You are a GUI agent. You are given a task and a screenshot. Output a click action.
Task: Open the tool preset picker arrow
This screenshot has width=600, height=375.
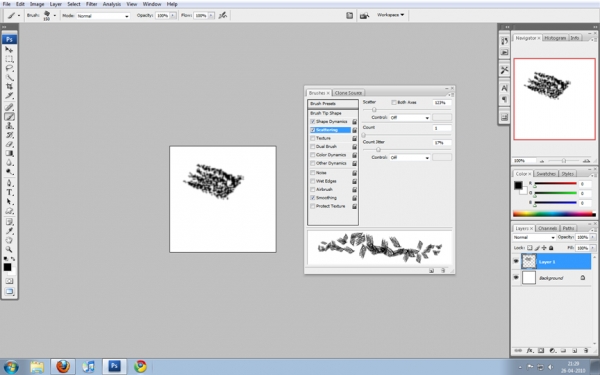click(x=19, y=16)
